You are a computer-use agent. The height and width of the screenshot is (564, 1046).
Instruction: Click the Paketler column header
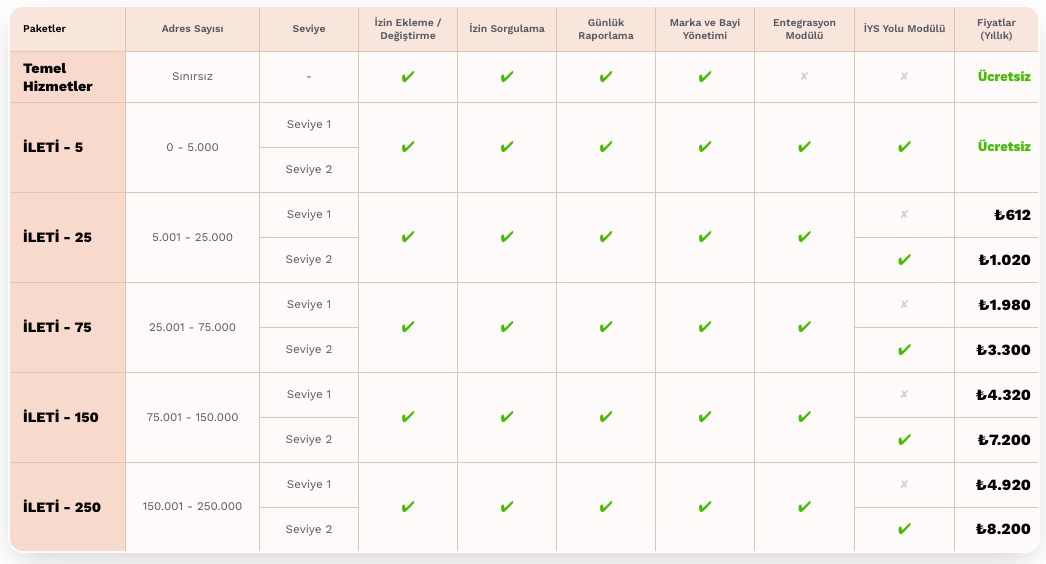(x=44, y=29)
